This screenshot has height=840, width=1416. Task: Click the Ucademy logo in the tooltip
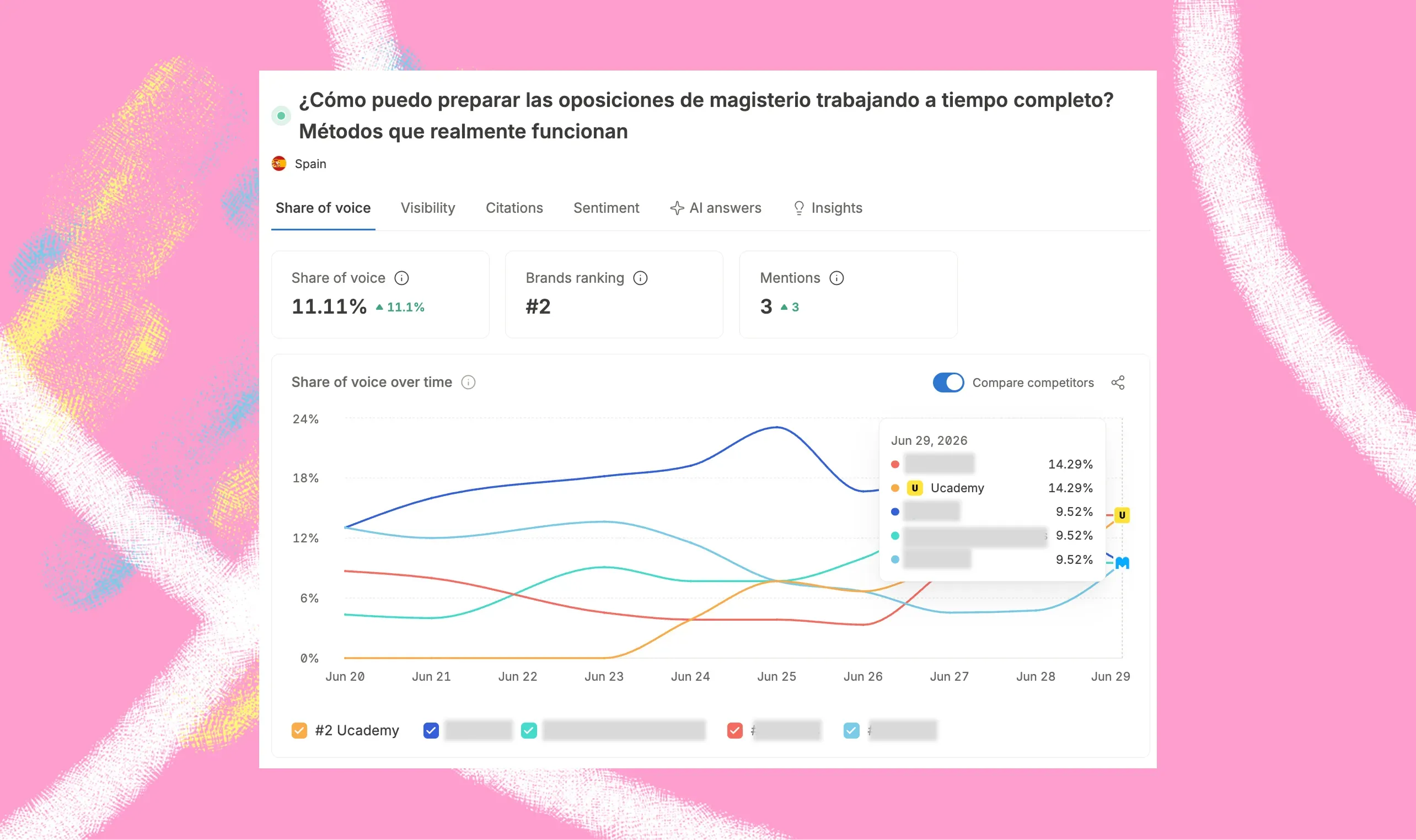coord(914,488)
